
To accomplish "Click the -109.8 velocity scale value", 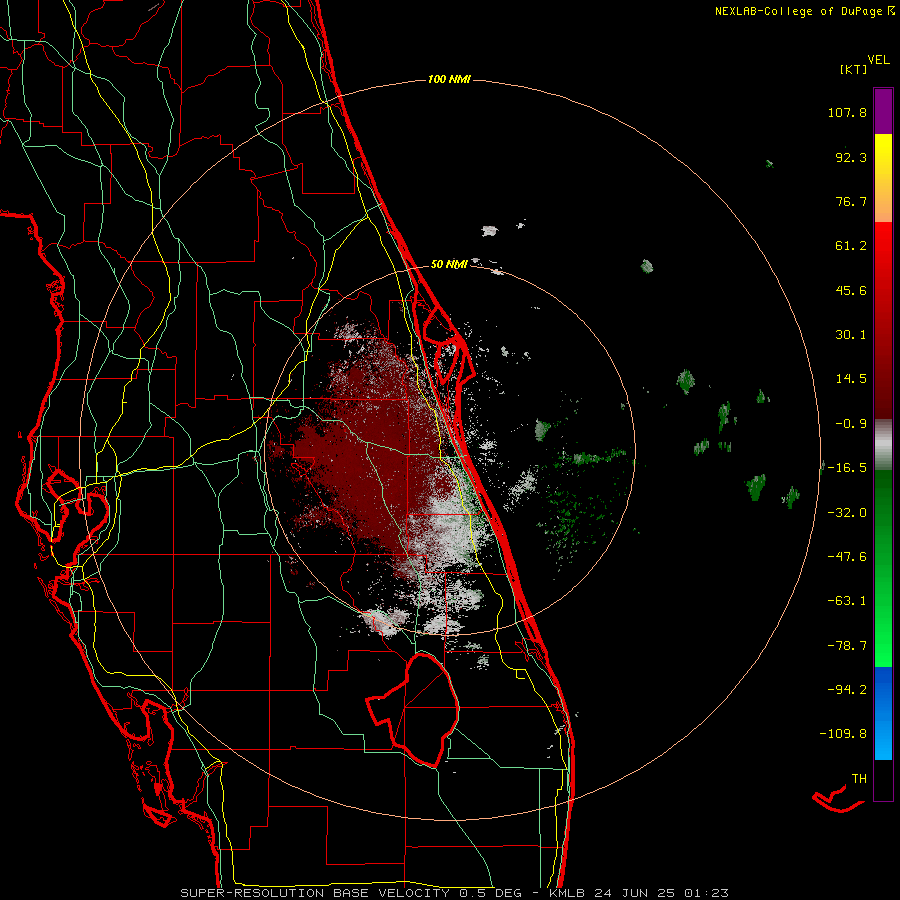I will point(843,734).
